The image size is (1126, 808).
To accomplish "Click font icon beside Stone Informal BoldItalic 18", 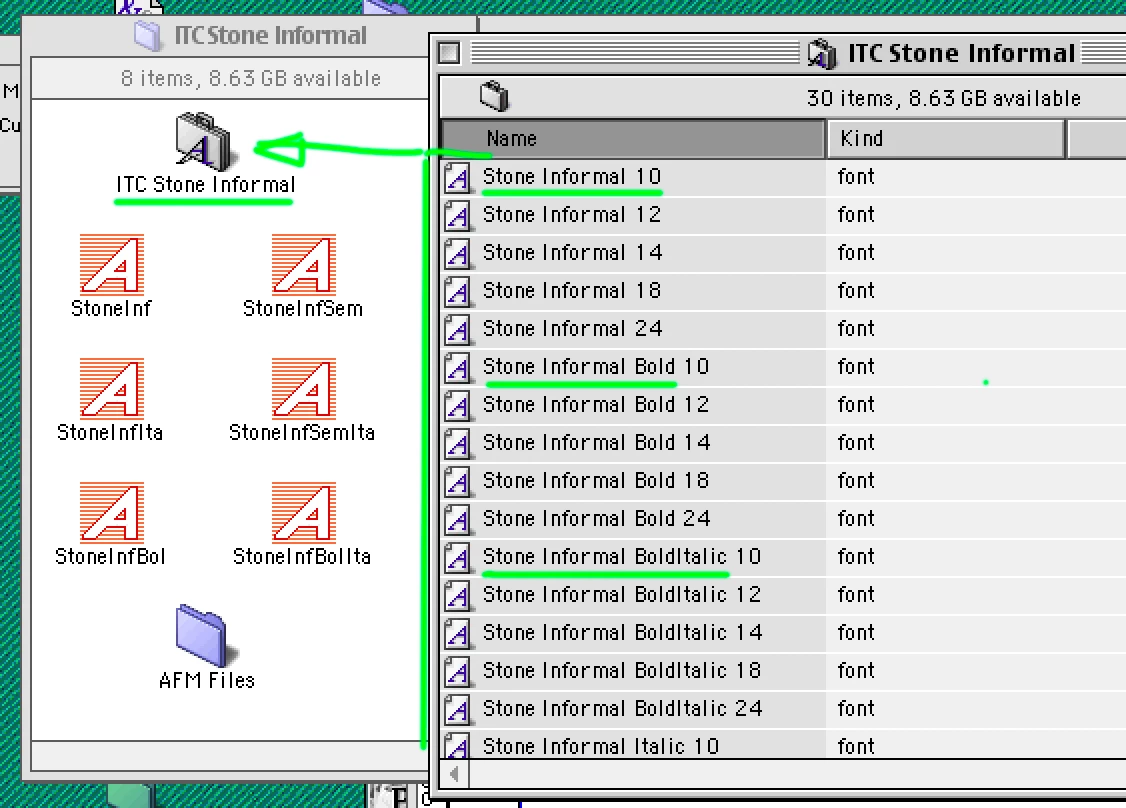I will [457, 673].
